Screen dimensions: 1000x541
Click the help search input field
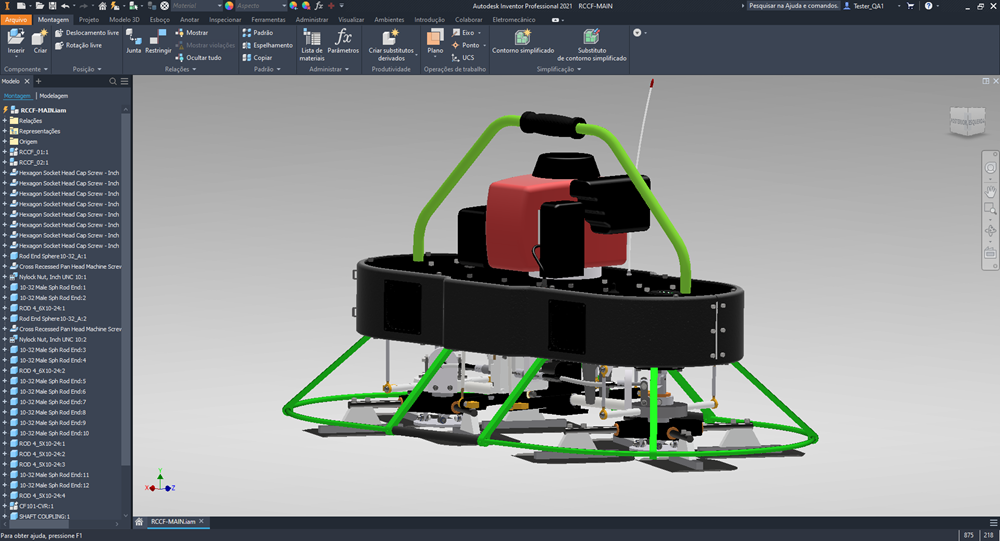coord(793,6)
